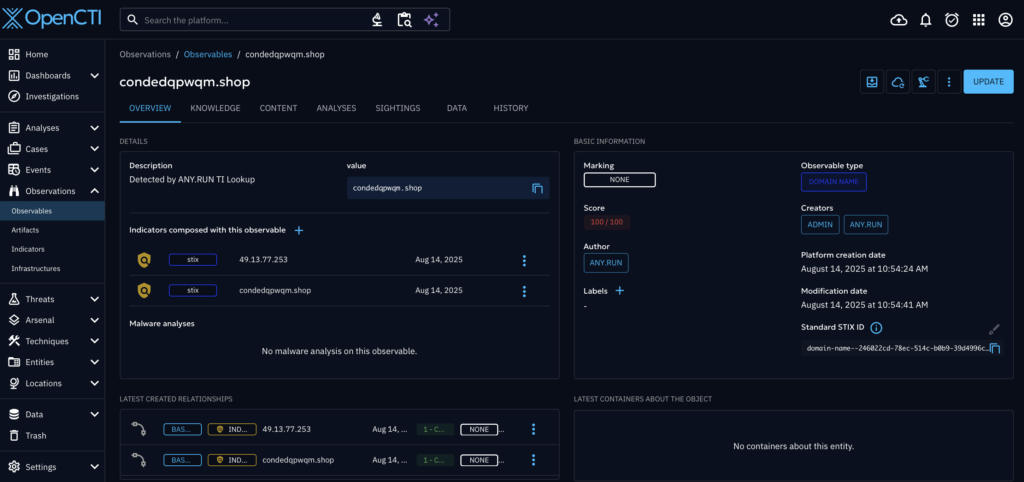Screen dimensions: 1024x482
Task: Click the pencil icon beside Standard STIX ID
Action: click(x=993, y=328)
